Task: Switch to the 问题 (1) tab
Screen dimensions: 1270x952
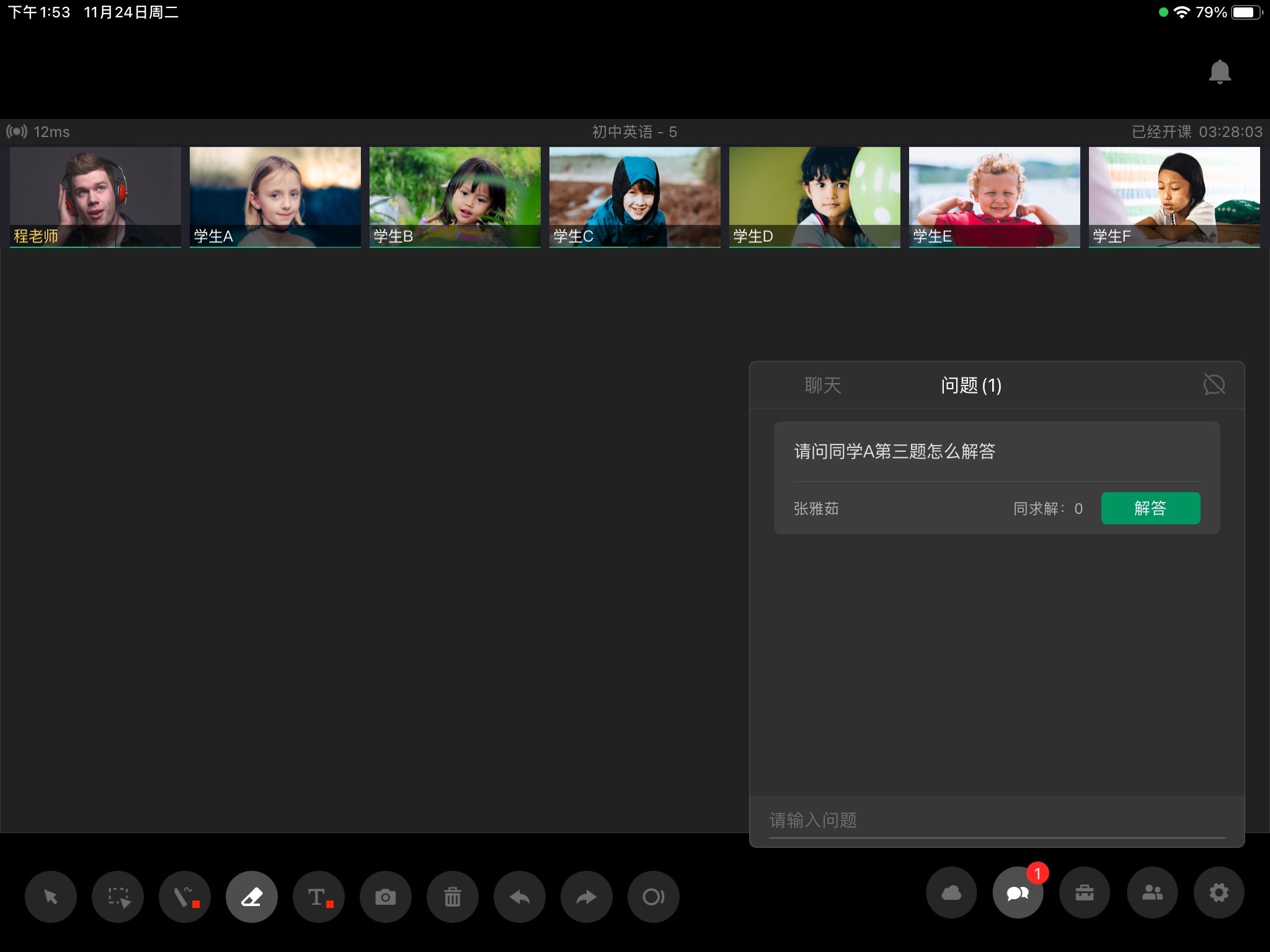Action: (971, 386)
